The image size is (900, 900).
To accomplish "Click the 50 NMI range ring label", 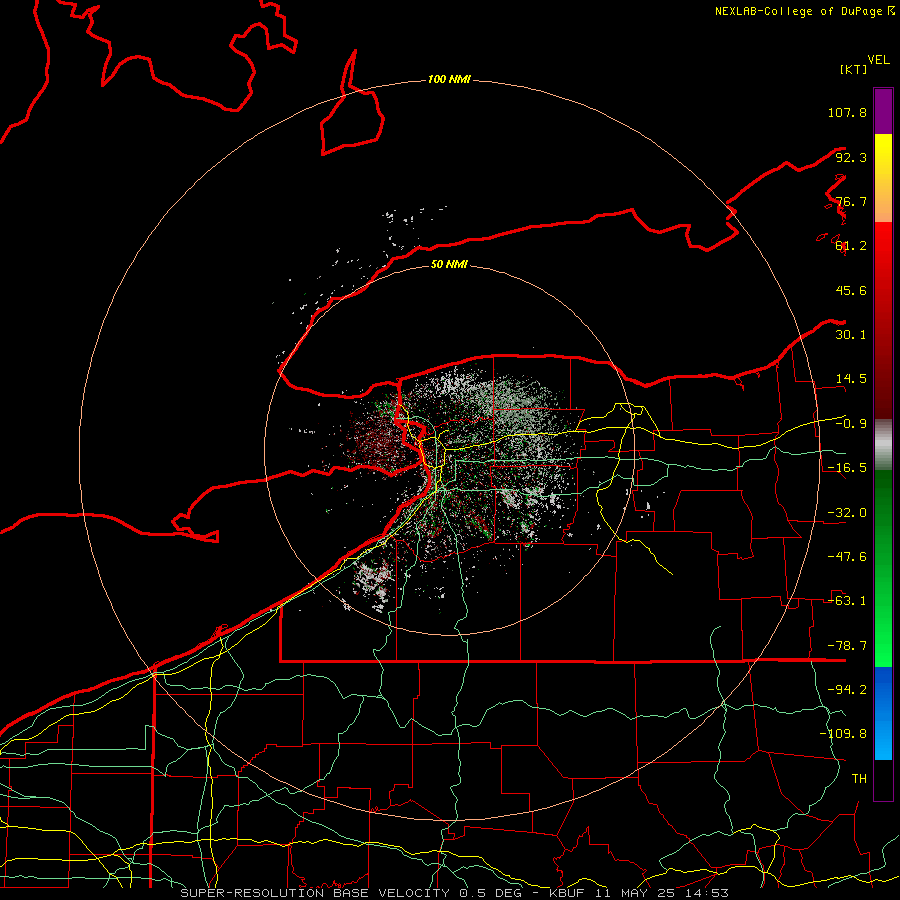I will 449,264.
